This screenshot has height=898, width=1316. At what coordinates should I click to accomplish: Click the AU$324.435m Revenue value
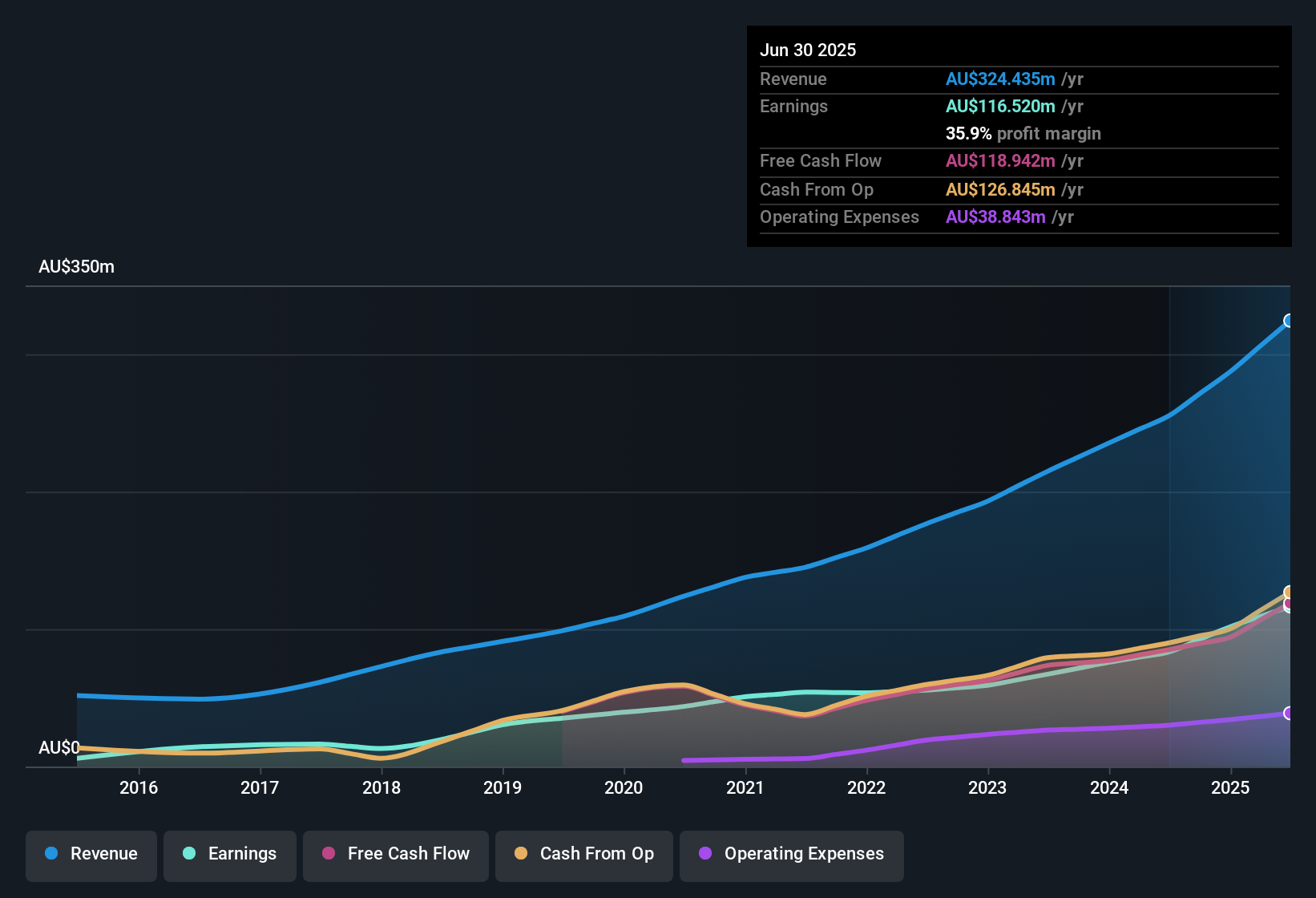1000,79
